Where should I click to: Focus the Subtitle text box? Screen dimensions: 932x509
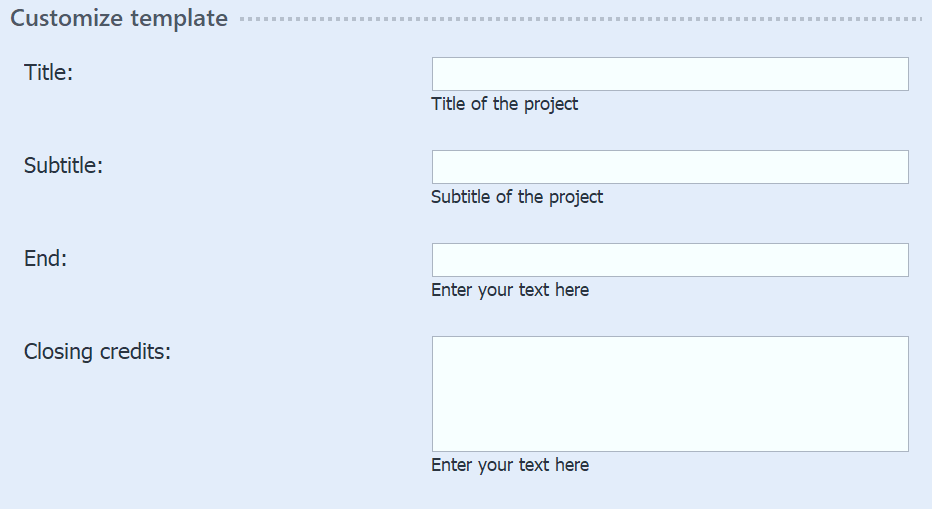pos(670,167)
